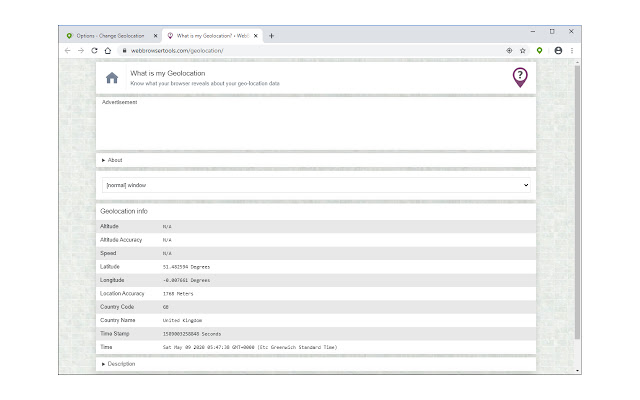Open the green geolocation extension icon
Viewport: 640px width, 400px height.
click(x=539, y=50)
